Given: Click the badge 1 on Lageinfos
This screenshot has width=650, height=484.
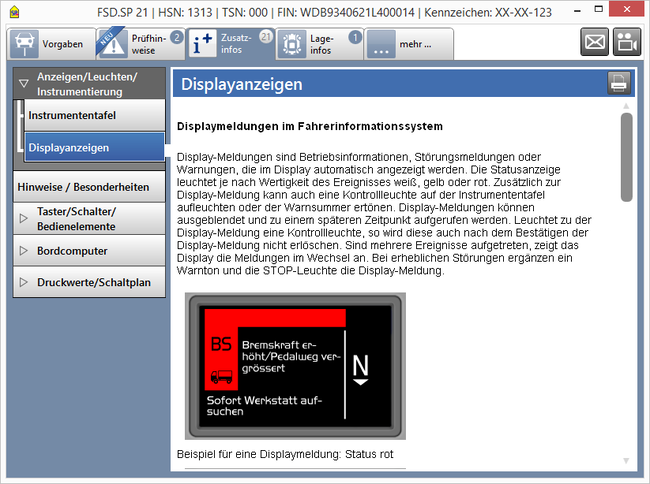Looking at the screenshot, I should pos(355,37).
